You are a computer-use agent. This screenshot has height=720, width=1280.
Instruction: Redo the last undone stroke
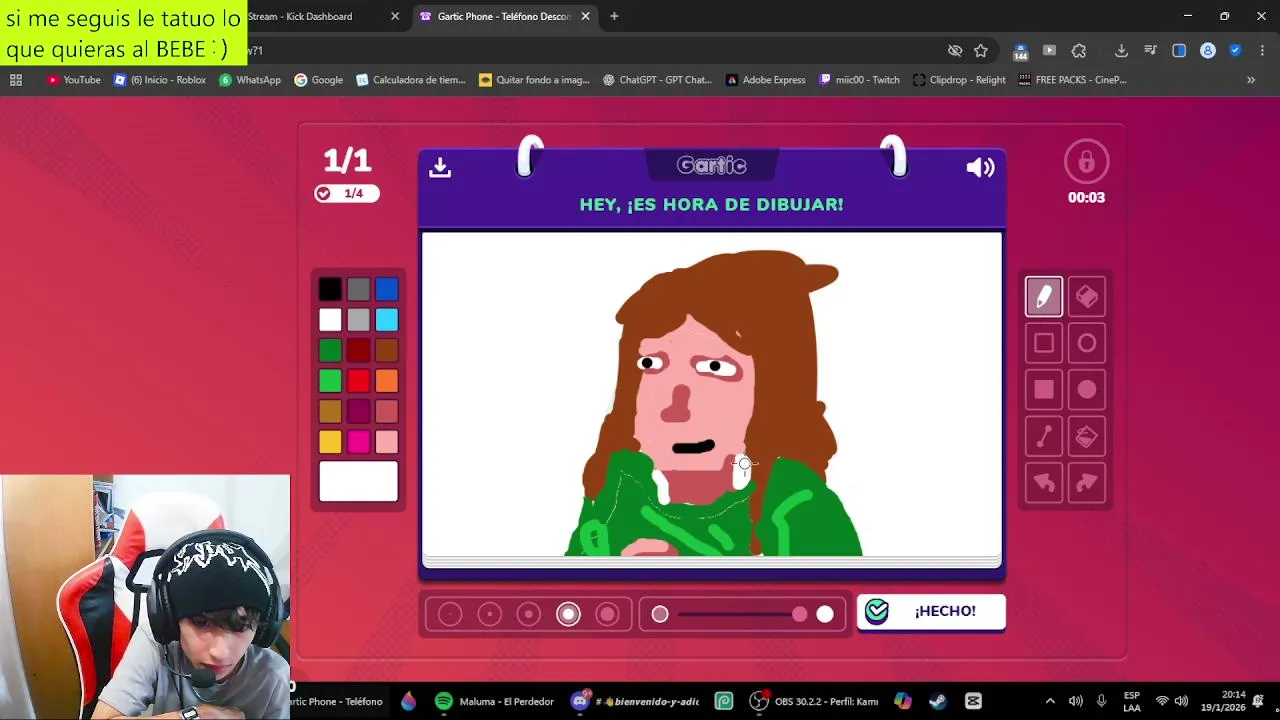1087,484
